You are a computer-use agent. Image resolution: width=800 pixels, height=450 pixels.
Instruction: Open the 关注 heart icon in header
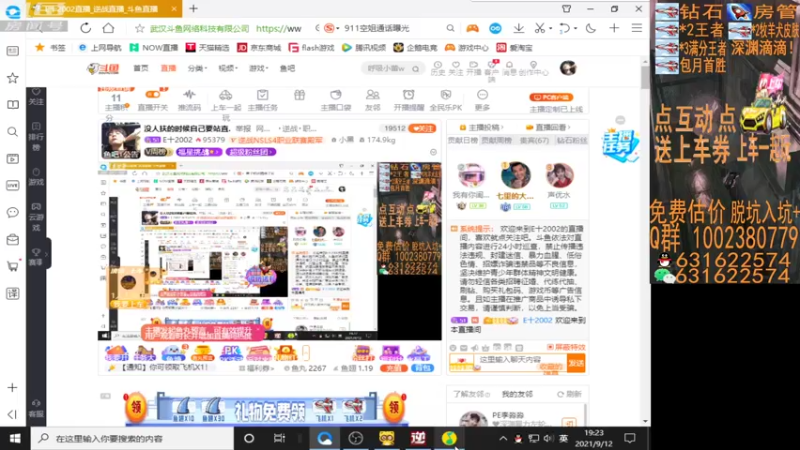[456, 68]
